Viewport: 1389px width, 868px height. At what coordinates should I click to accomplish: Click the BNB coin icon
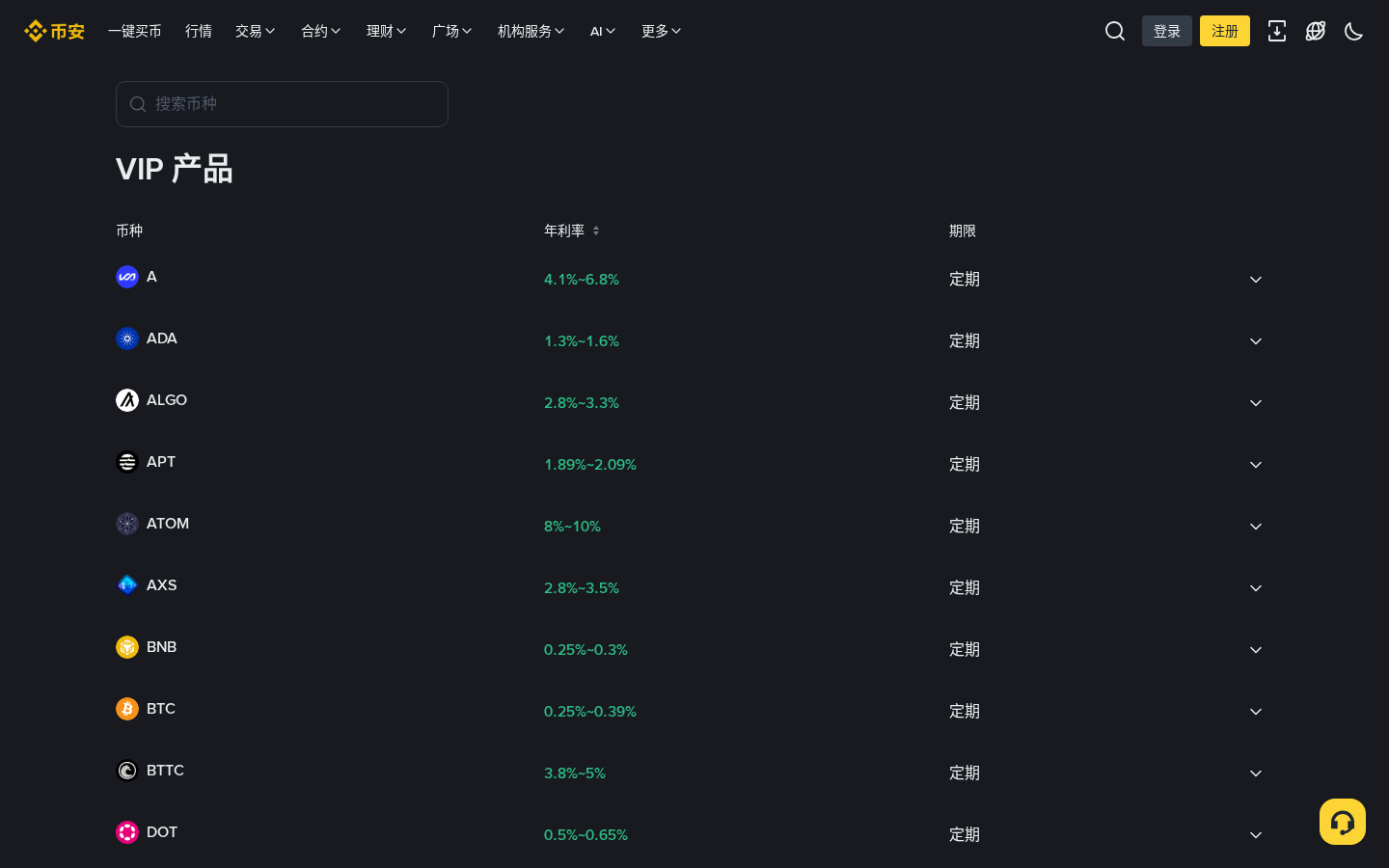(x=127, y=647)
